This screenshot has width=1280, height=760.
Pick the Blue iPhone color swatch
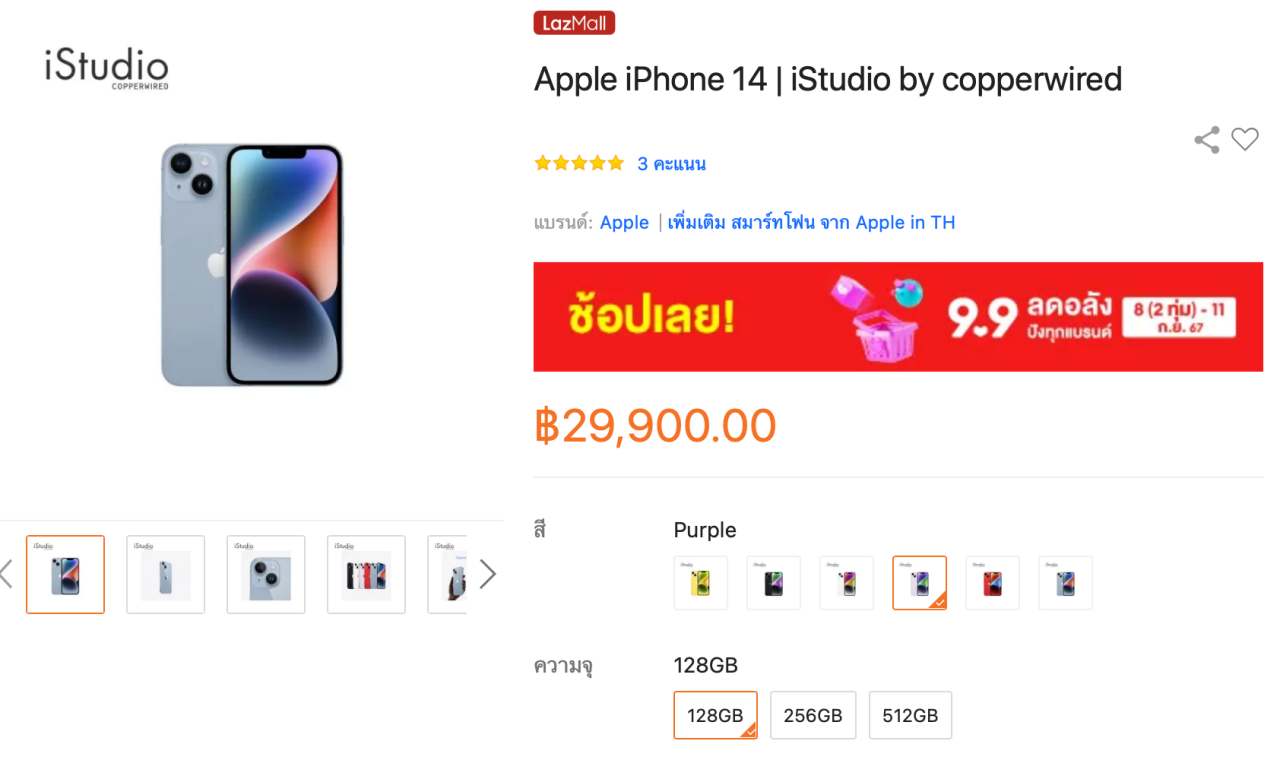tap(1065, 583)
